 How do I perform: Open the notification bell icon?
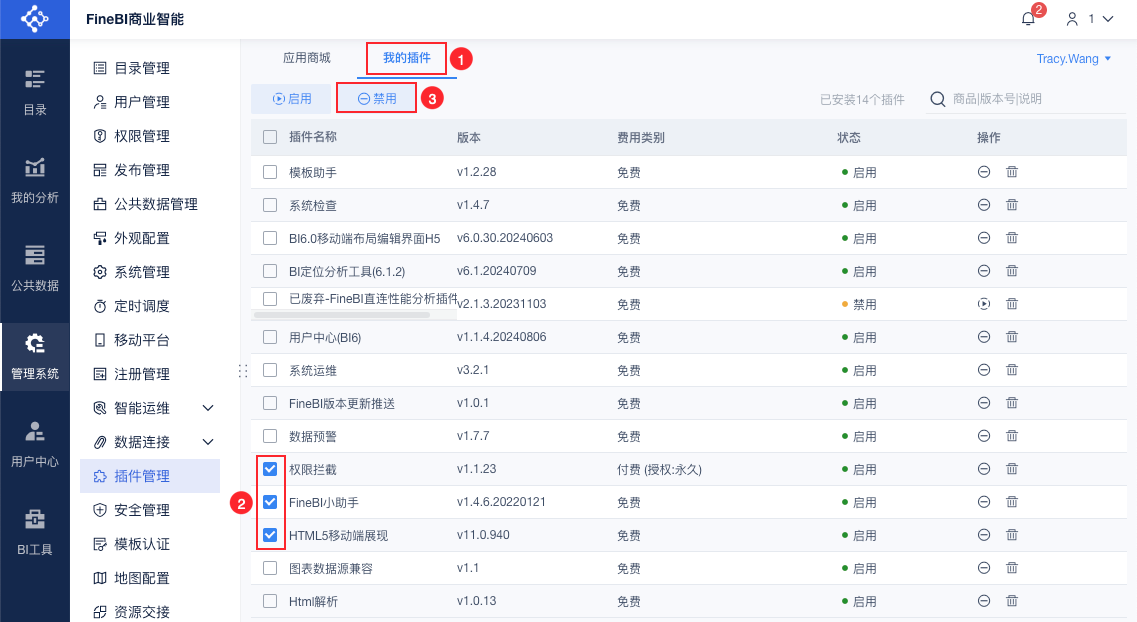point(1028,19)
